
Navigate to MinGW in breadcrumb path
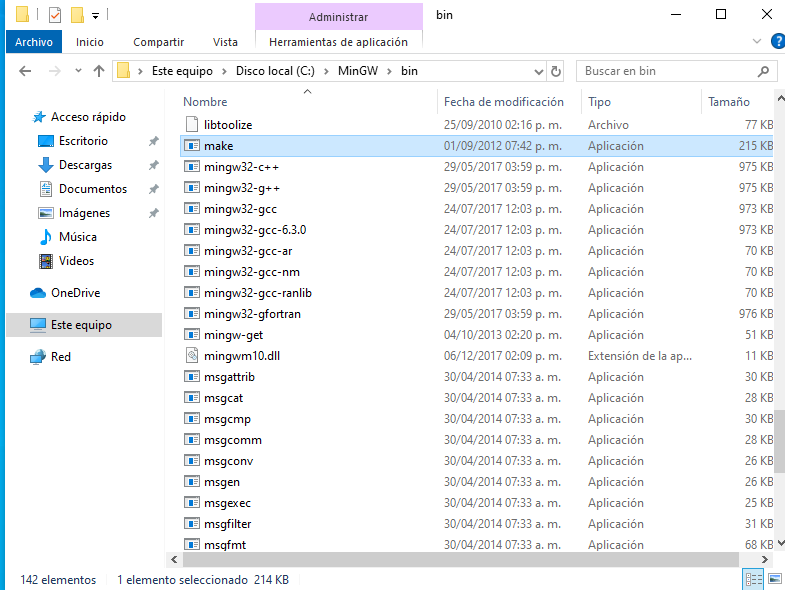[358, 71]
